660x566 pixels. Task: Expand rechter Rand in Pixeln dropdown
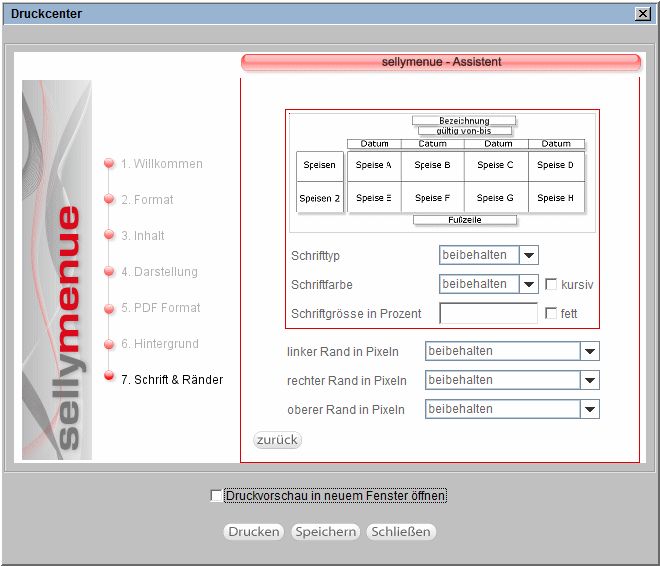590,381
